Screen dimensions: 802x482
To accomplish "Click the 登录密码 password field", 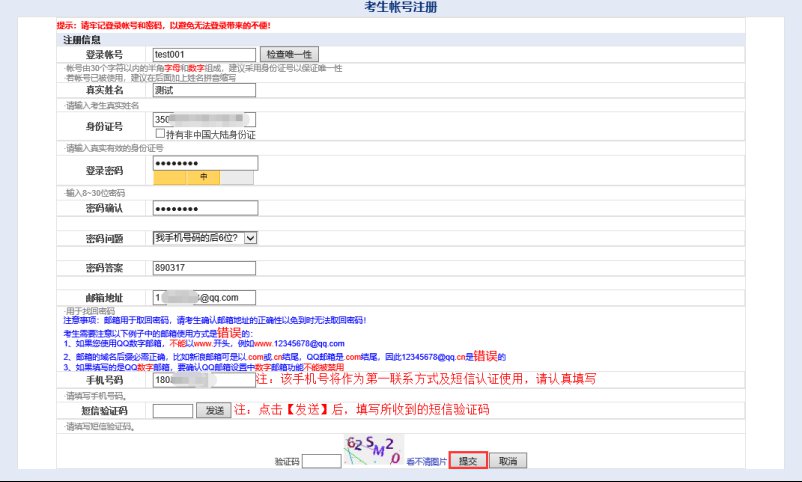I will pyautogui.click(x=204, y=163).
